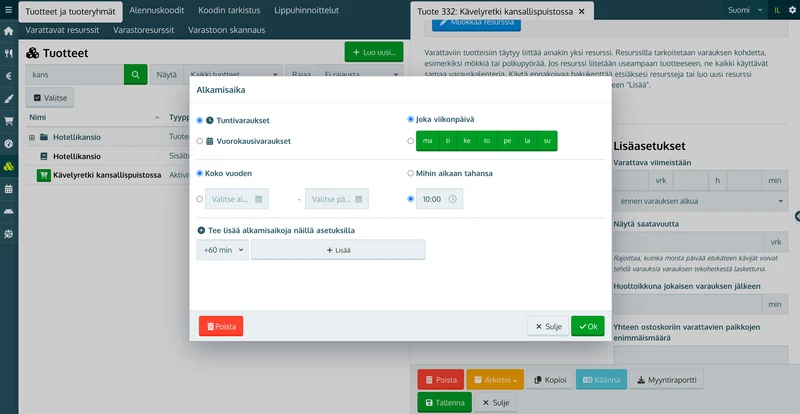Image resolution: width=800 pixels, height=414 pixels.
Task: Sort the Nimi column by its arrow
Action: (x=157, y=118)
